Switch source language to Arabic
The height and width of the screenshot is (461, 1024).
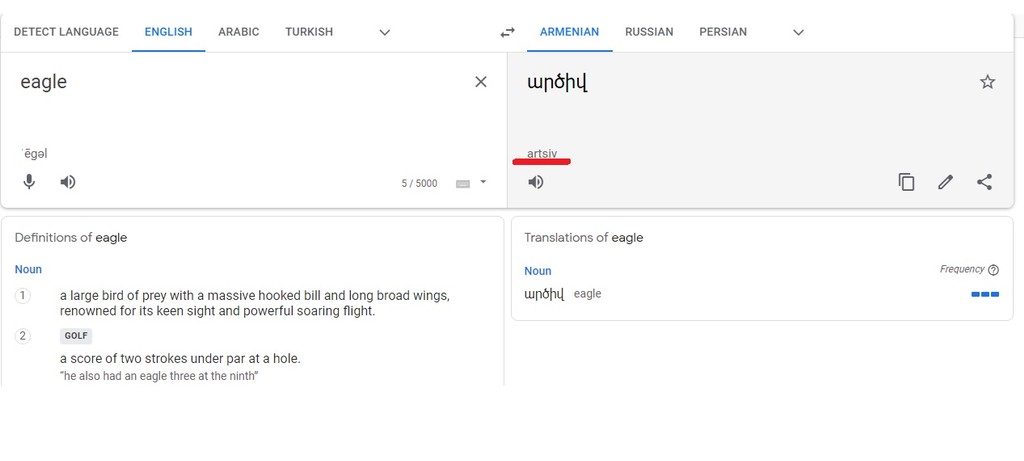tap(238, 32)
